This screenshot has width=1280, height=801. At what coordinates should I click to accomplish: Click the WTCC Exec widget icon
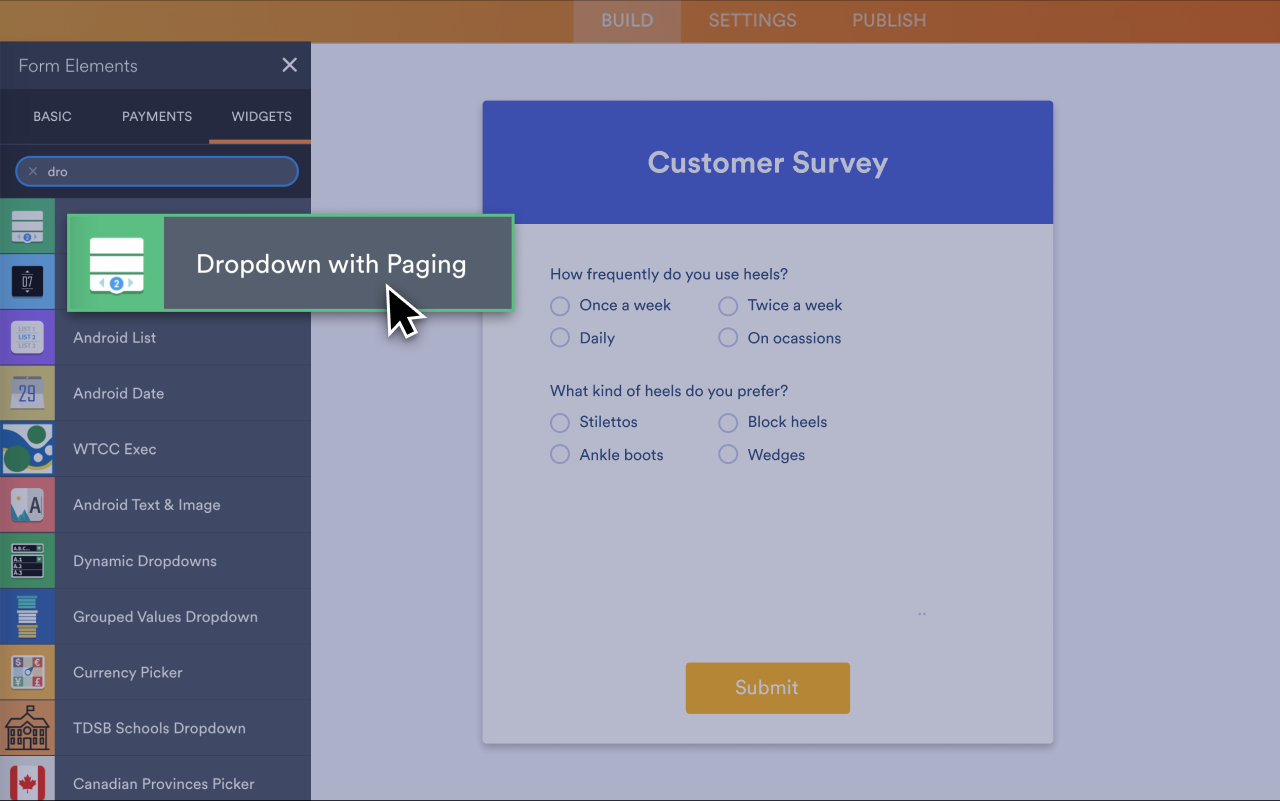pos(28,449)
